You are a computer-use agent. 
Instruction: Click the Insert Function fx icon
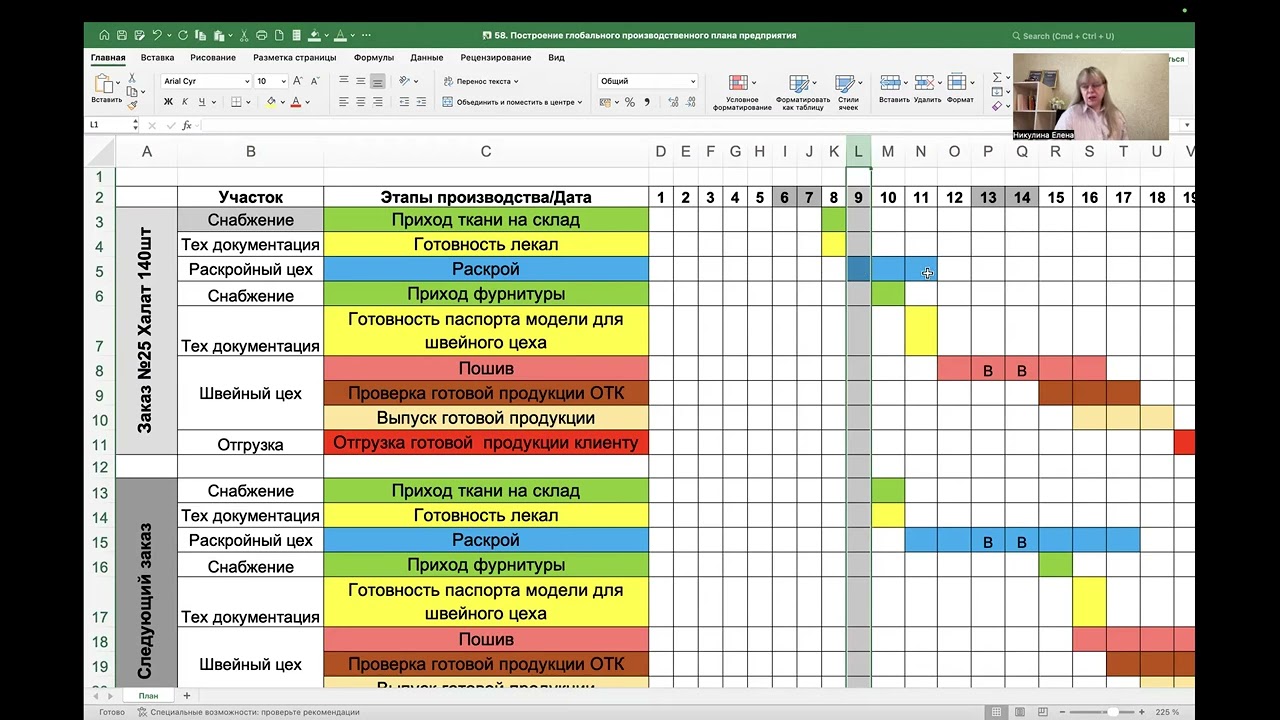(187, 125)
